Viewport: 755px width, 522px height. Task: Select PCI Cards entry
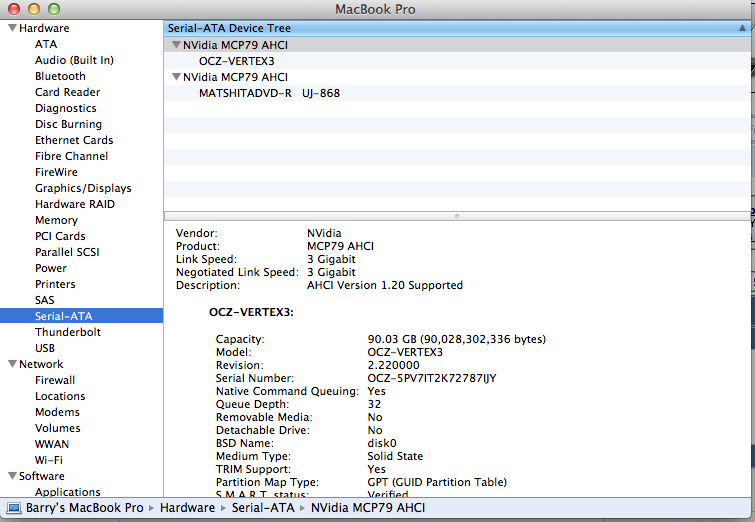[60, 236]
